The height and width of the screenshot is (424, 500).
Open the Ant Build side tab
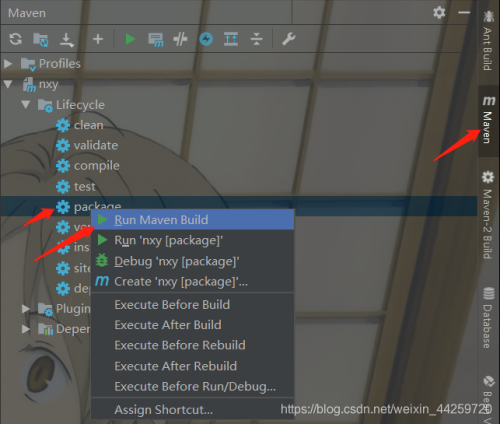[488, 41]
